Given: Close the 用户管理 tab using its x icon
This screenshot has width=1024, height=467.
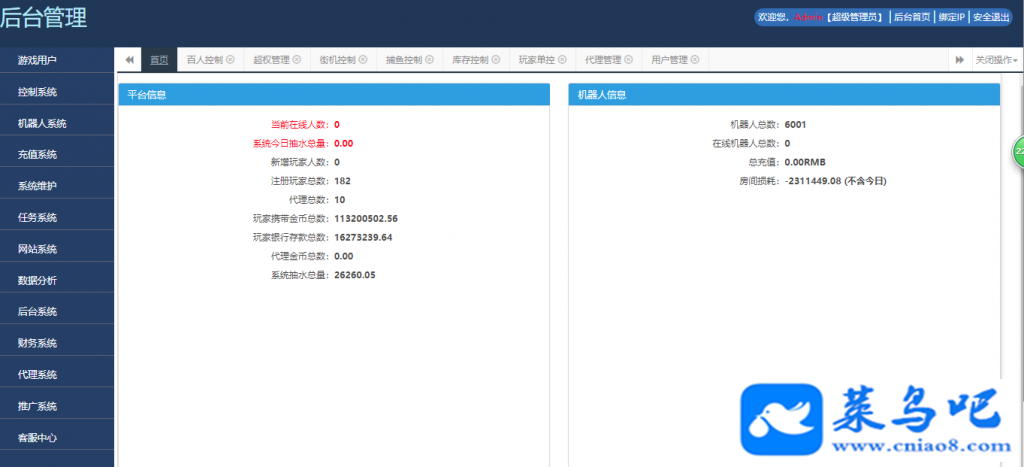Looking at the screenshot, I should tap(695, 59).
